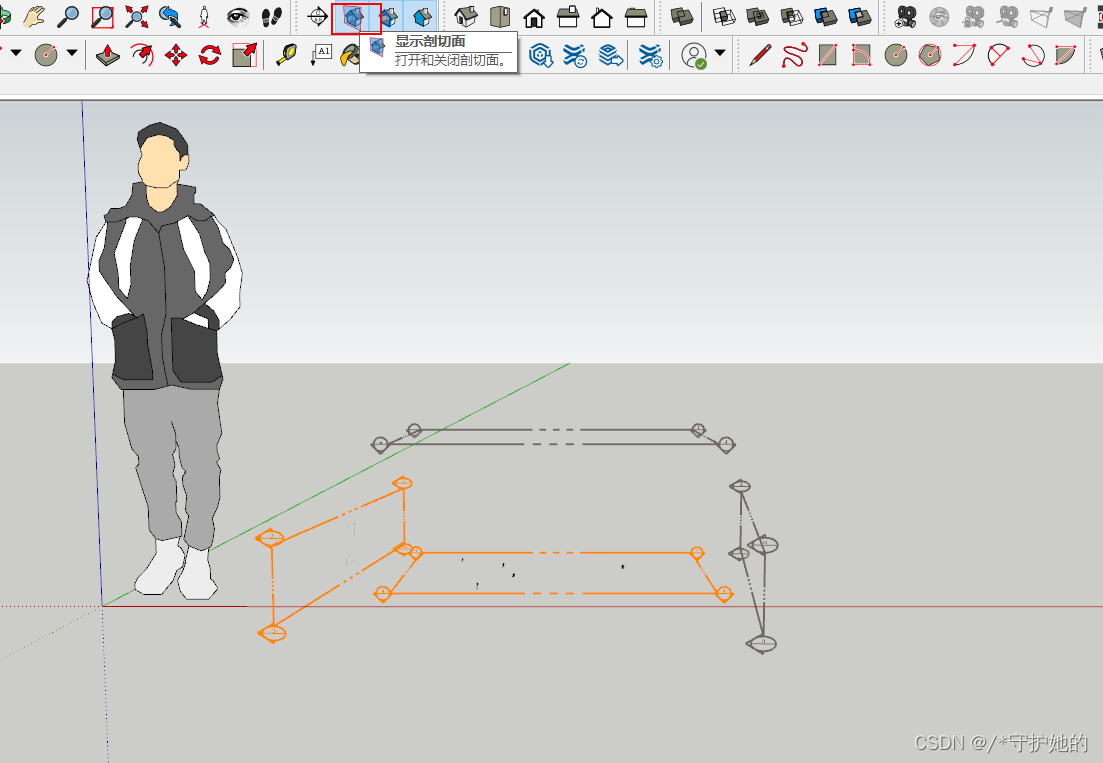Select the Rectangle tool
Viewport: 1103px width, 763px height.
tap(828, 55)
